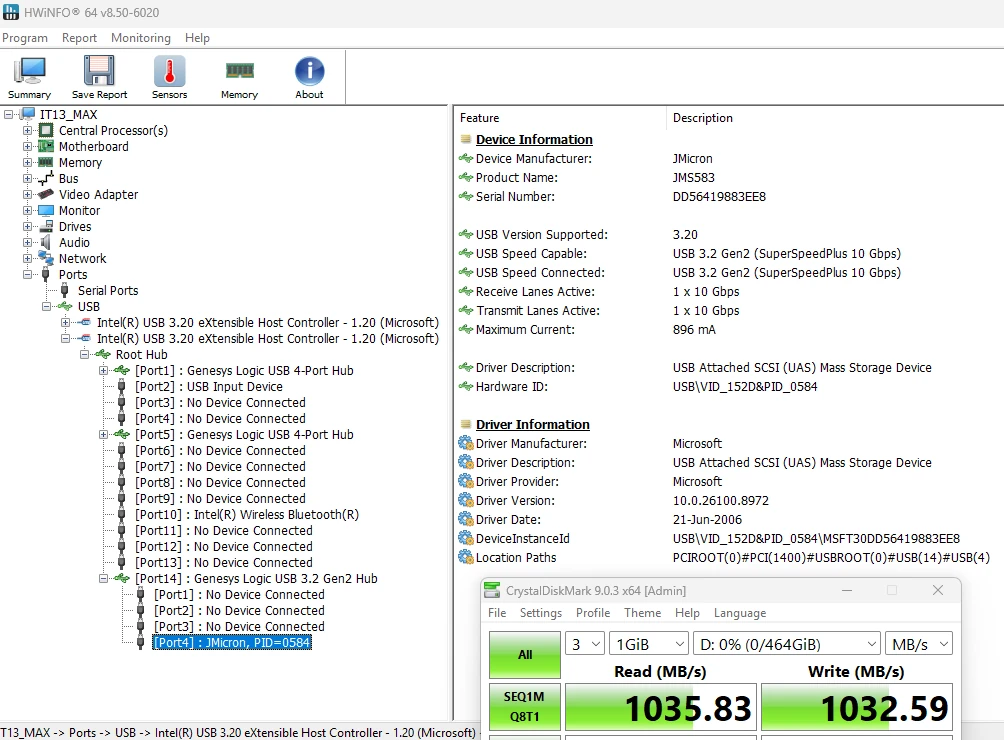This screenshot has width=1004, height=740.
Task: Expand the Central Processor(s) node
Action: (28, 131)
